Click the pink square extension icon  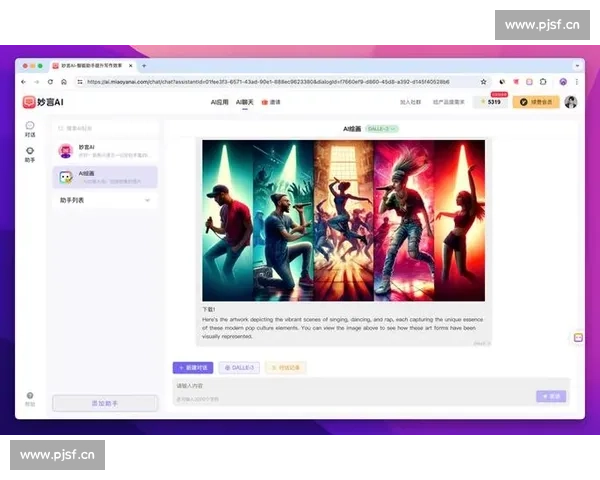529,82
